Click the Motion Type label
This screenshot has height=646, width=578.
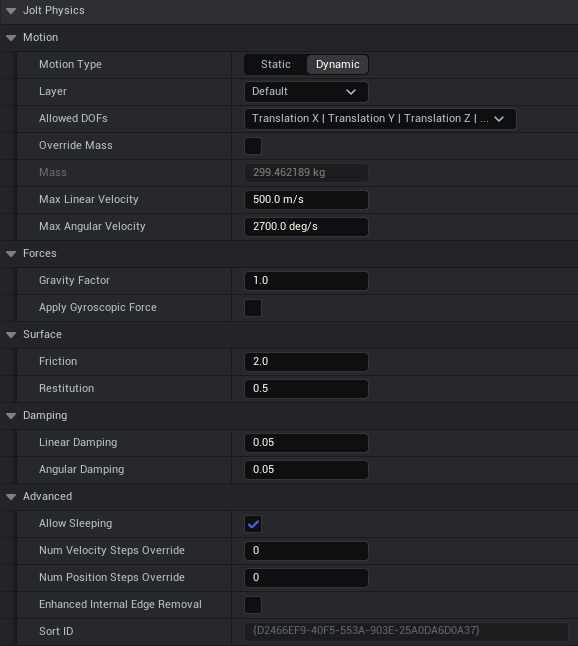70,64
